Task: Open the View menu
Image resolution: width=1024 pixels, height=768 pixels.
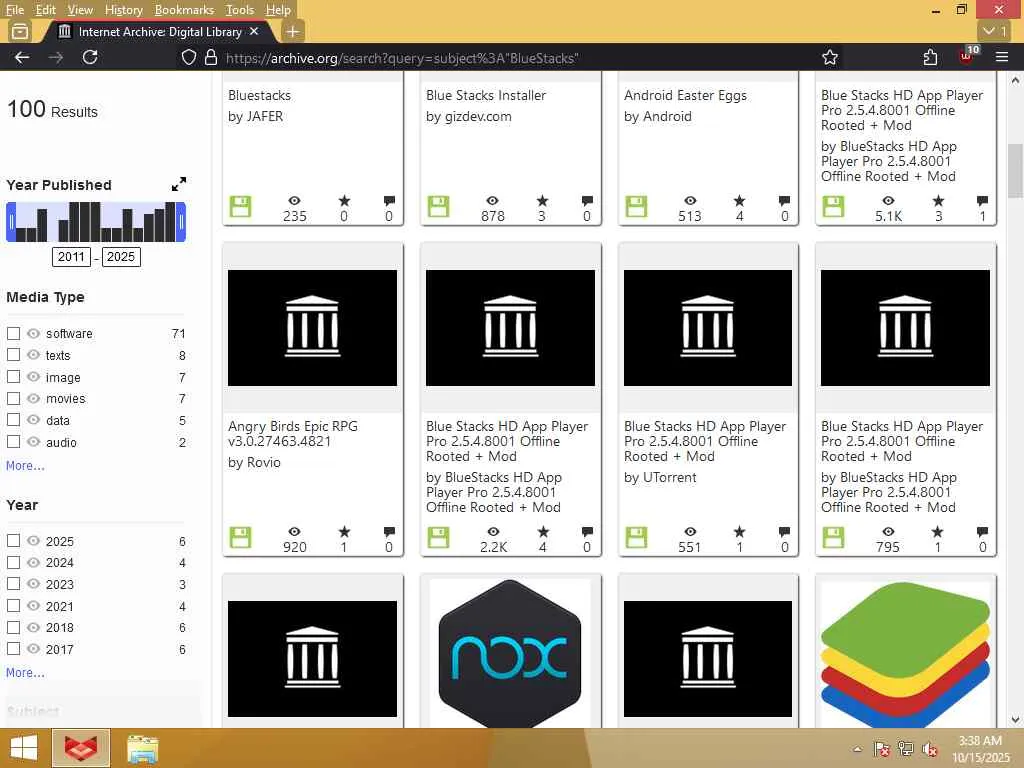Action: point(80,10)
